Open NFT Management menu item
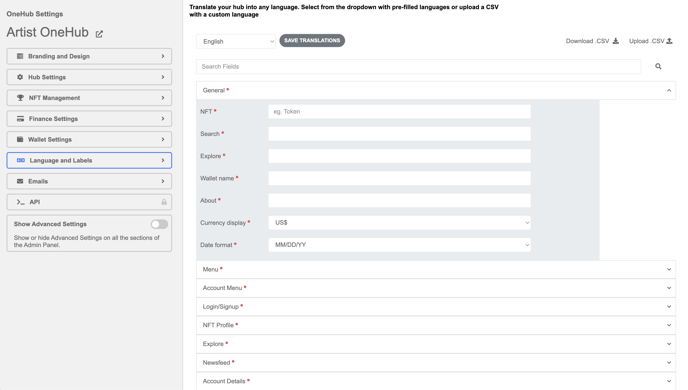 pos(89,98)
